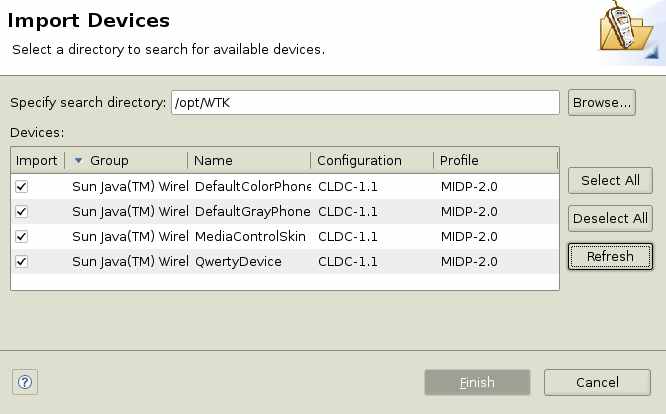
Task: Select the QwertyDevice name cell
Action: 238,262
